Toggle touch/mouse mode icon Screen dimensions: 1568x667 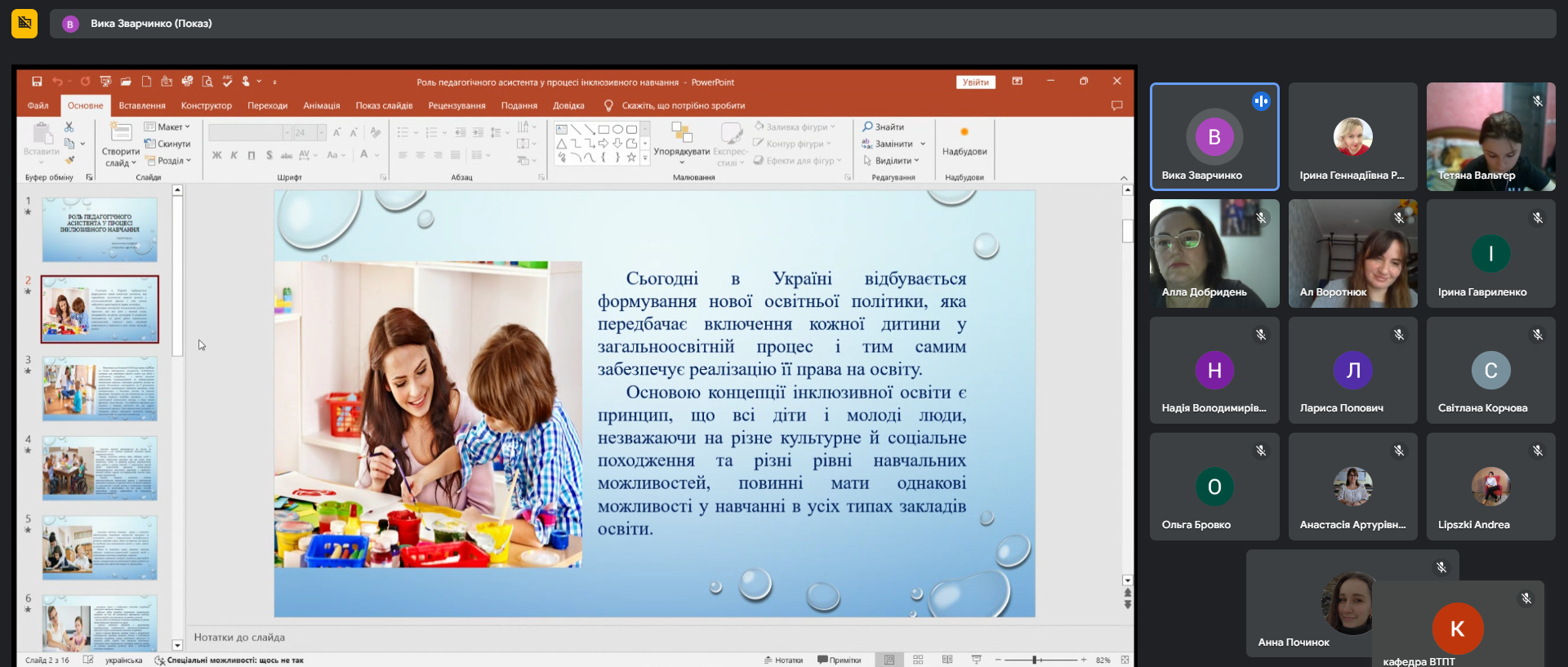click(x=246, y=82)
